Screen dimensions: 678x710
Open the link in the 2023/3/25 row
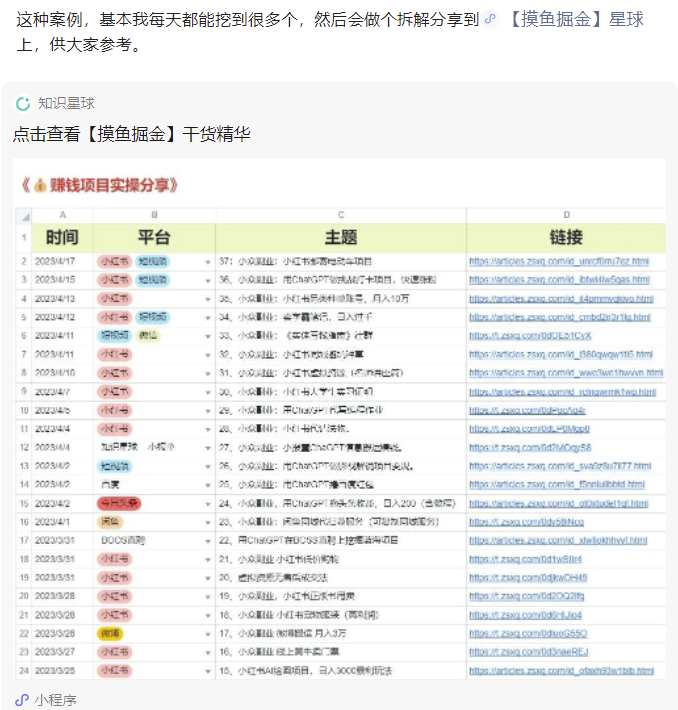pos(561,671)
